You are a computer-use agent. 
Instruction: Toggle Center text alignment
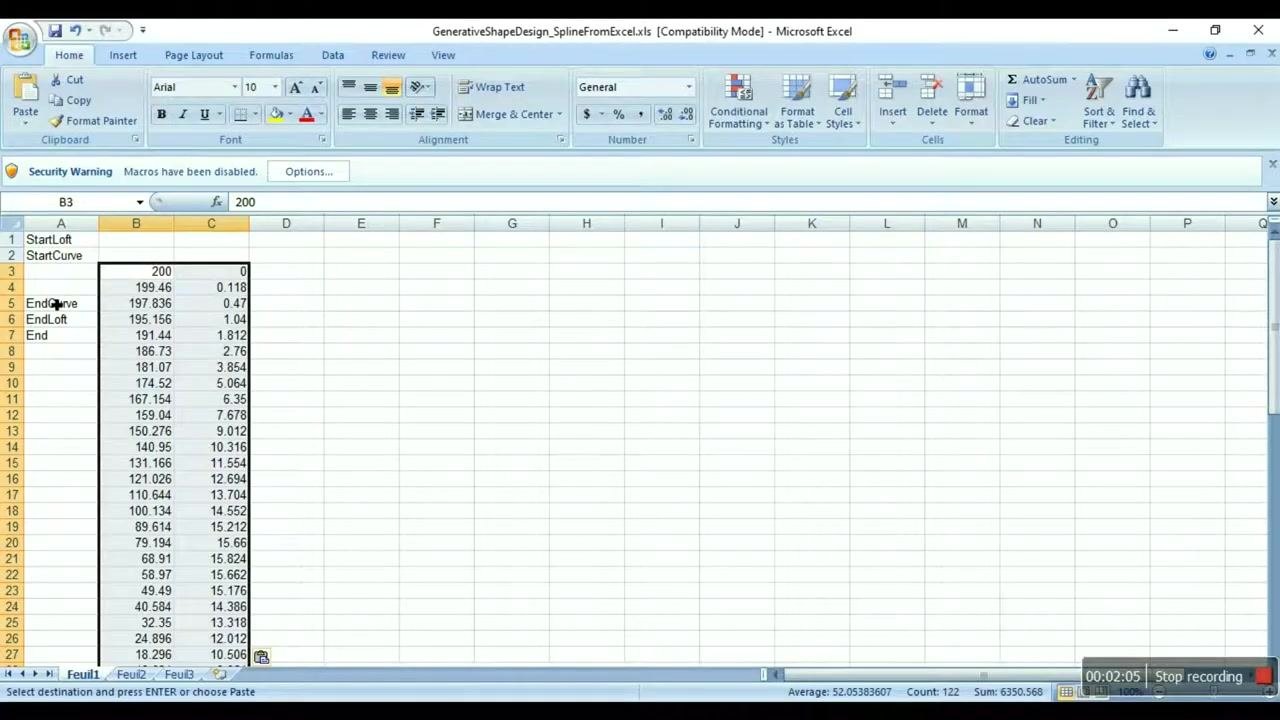click(x=370, y=114)
